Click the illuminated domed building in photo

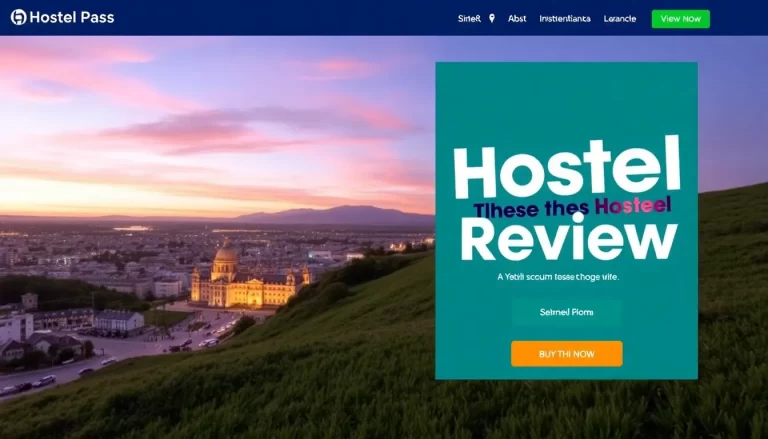(x=250, y=277)
